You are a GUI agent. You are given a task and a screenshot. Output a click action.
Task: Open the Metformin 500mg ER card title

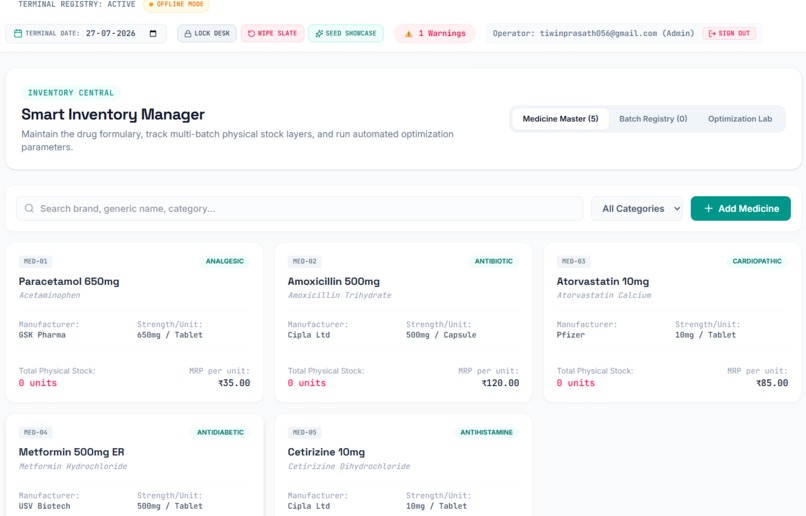pyautogui.click(x=71, y=452)
